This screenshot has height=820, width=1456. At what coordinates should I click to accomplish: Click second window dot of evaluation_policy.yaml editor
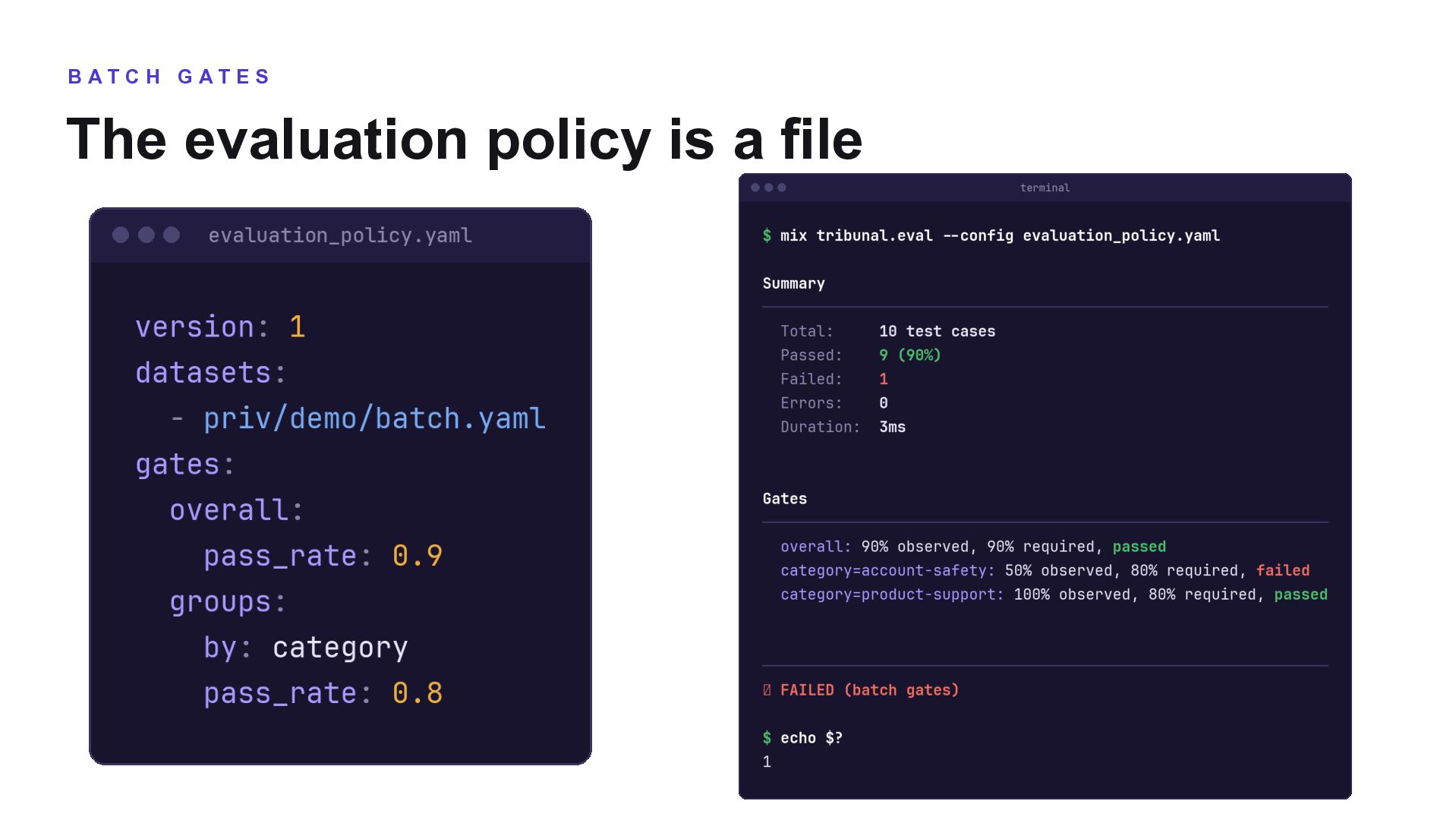pyautogui.click(x=147, y=235)
